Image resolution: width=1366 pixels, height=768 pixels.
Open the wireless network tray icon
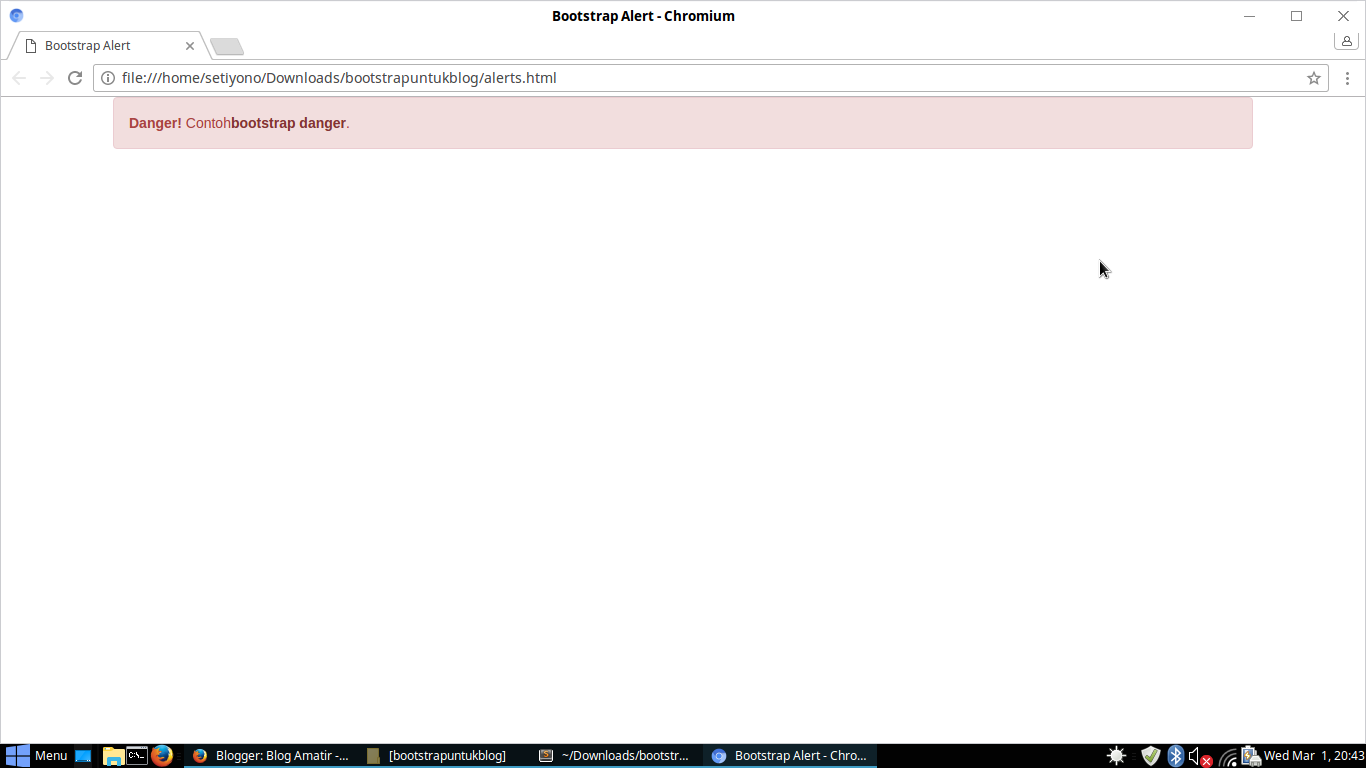click(1228, 757)
